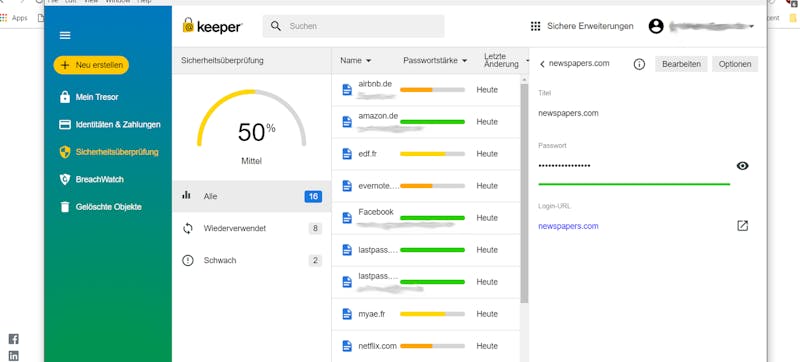This screenshot has width=800, height=362.
Task: Open Identitäten & Zahlungen section
Action: click(118, 124)
